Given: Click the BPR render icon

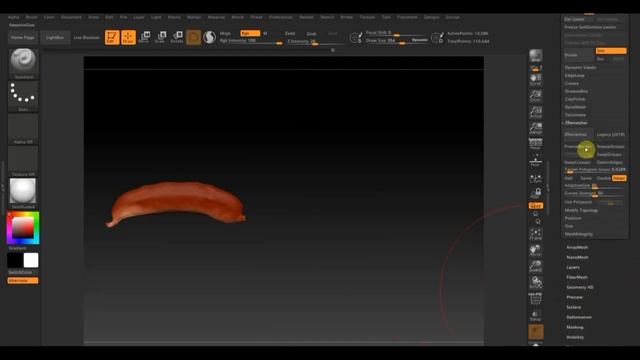Looking at the screenshot, I should (x=536, y=56).
